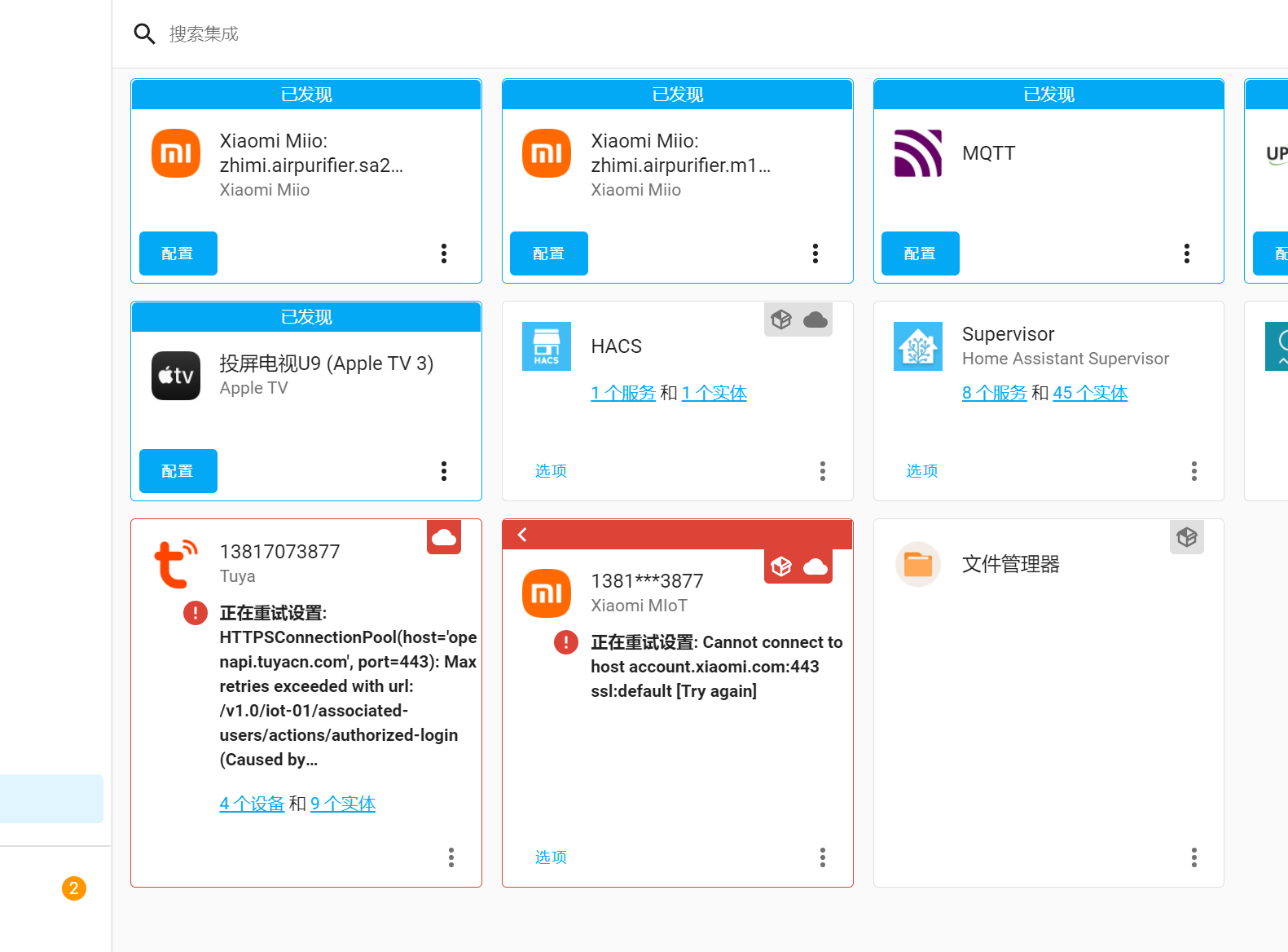Click the Xiaomi MIoT cloud icon
The height and width of the screenshot is (952, 1288).
coord(815,566)
